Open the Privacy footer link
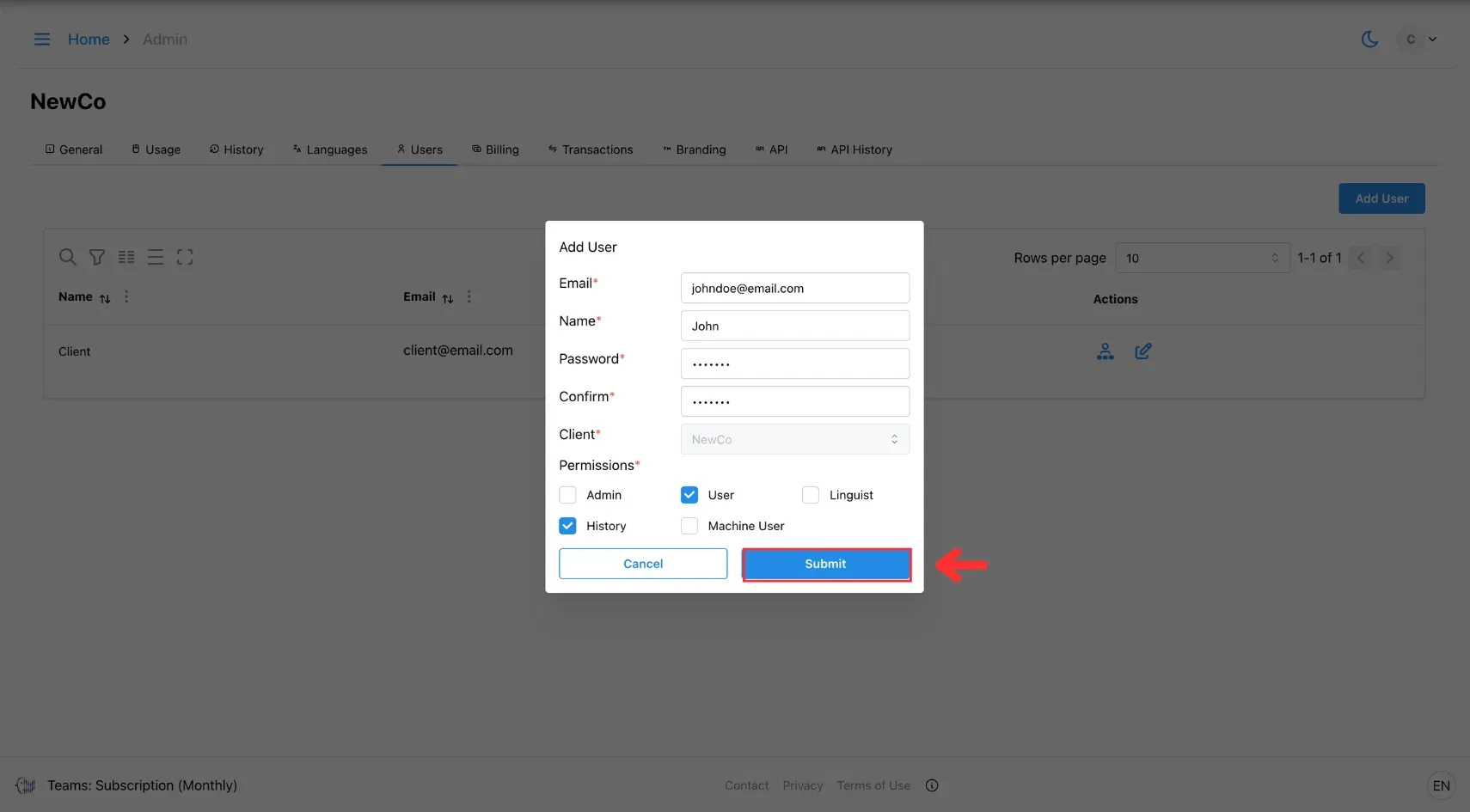The image size is (1470, 812). pos(803,785)
